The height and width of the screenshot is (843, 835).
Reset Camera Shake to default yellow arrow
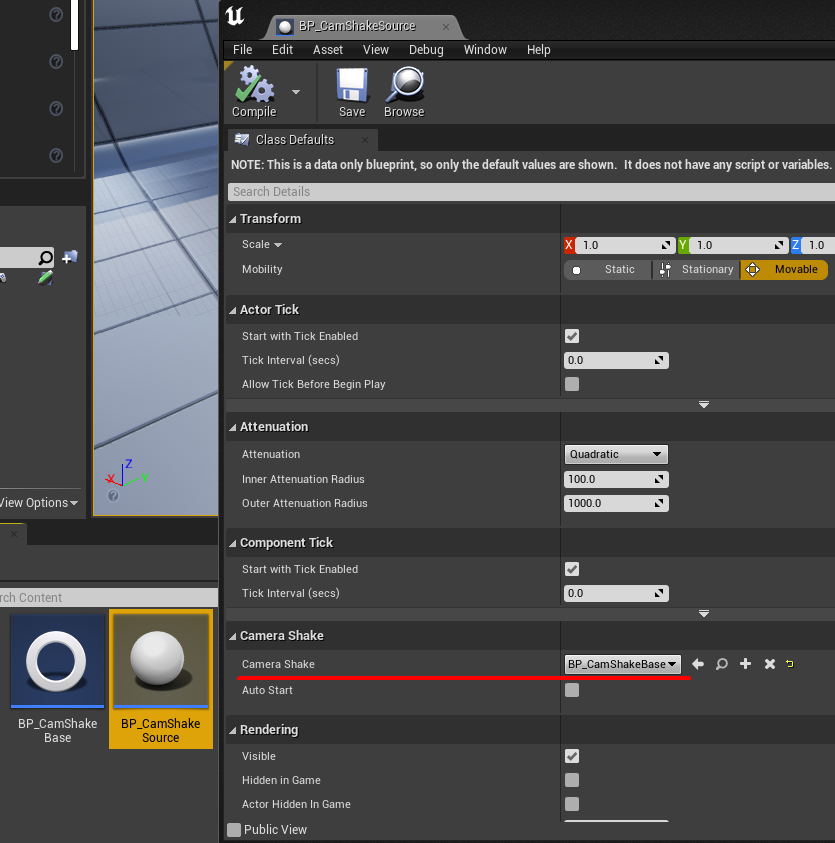tap(790, 664)
